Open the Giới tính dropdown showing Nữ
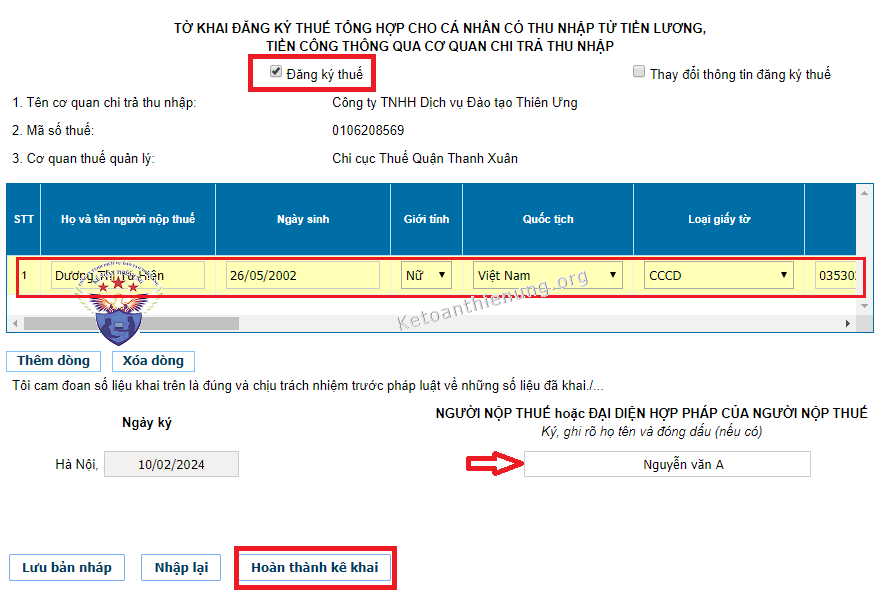Viewport: 880px width, 599px height. click(x=427, y=275)
